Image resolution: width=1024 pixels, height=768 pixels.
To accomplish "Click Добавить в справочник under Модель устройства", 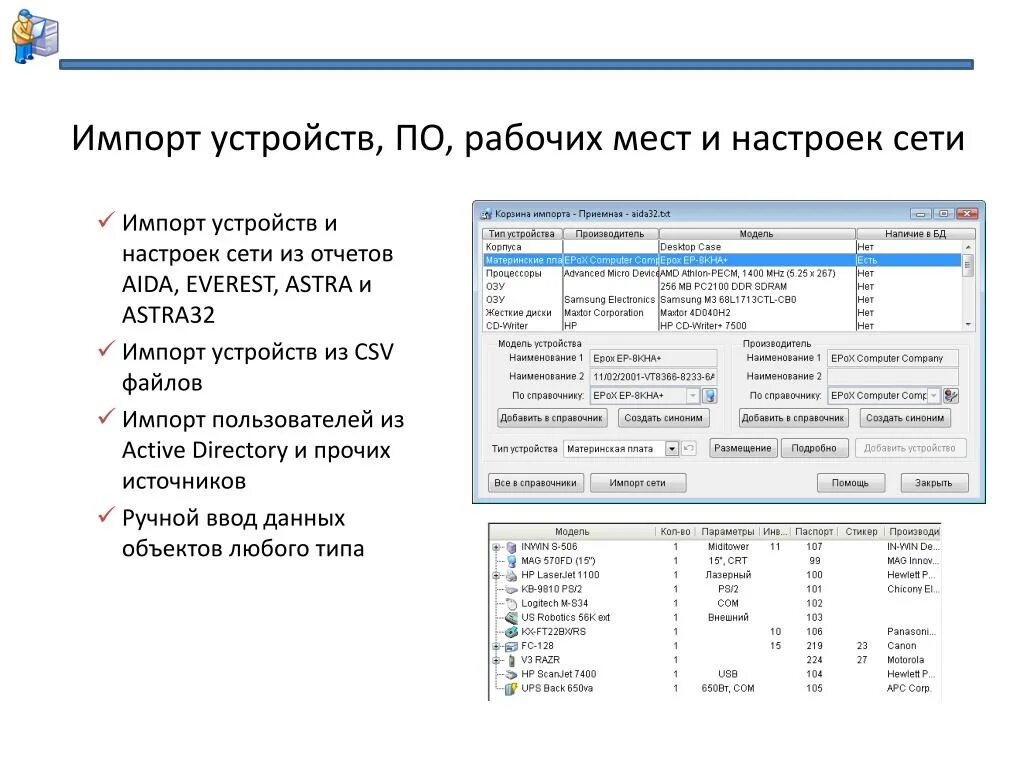I will point(551,418).
